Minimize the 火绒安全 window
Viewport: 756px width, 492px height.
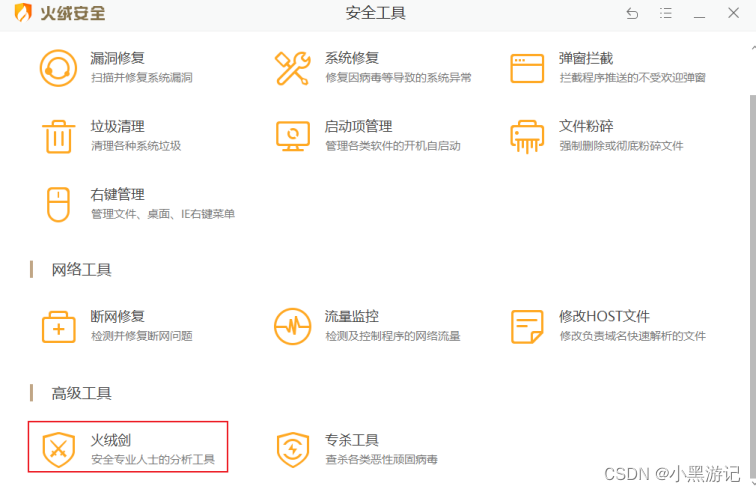(699, 17)
